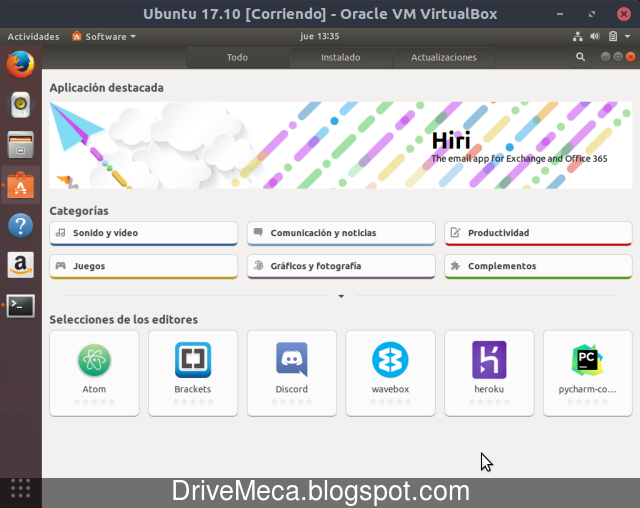
Task: Open the Files manager dock icon
Action: (x=20, y=145)
